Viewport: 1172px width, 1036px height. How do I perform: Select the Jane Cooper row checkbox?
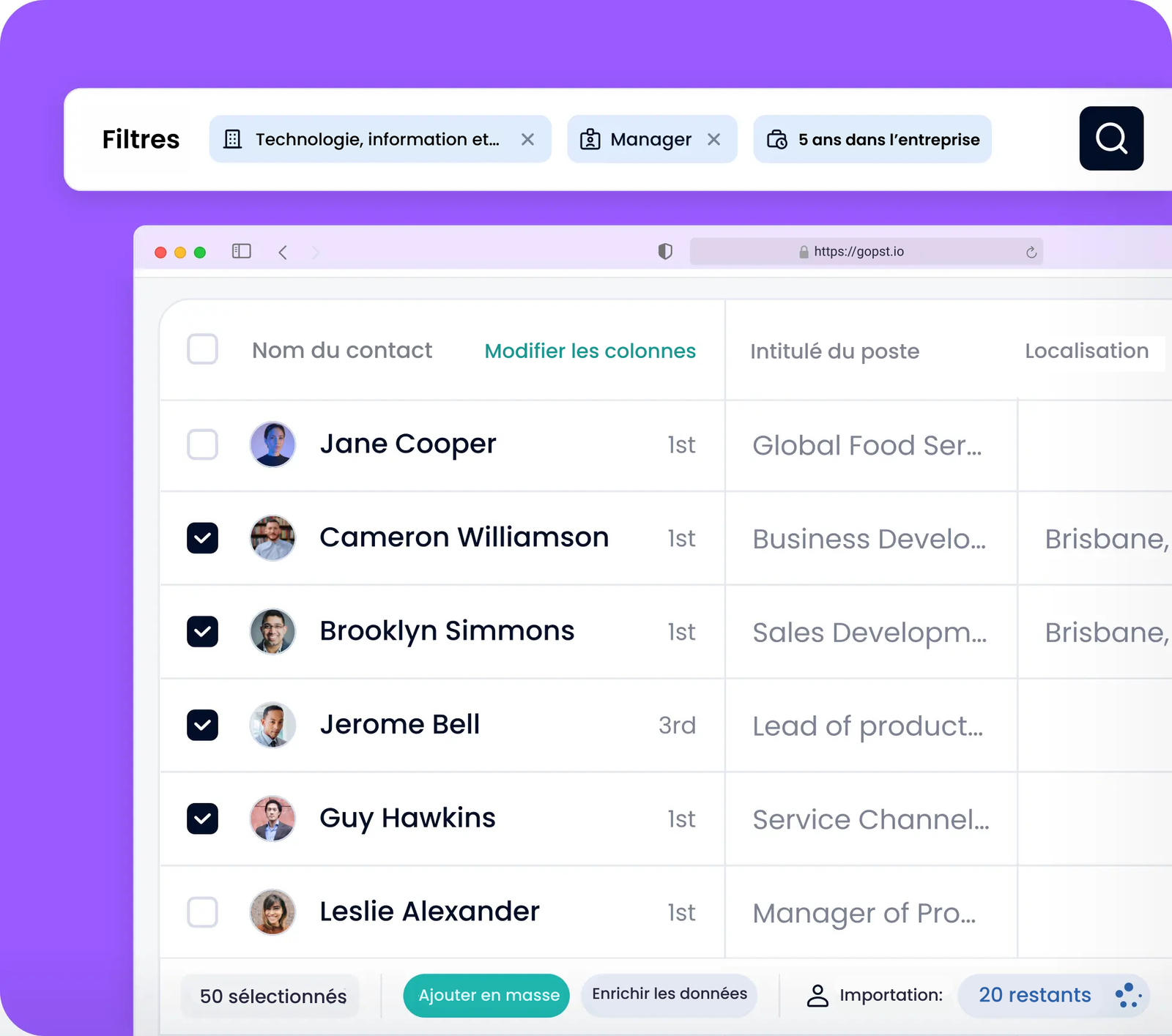click(202, 444)
